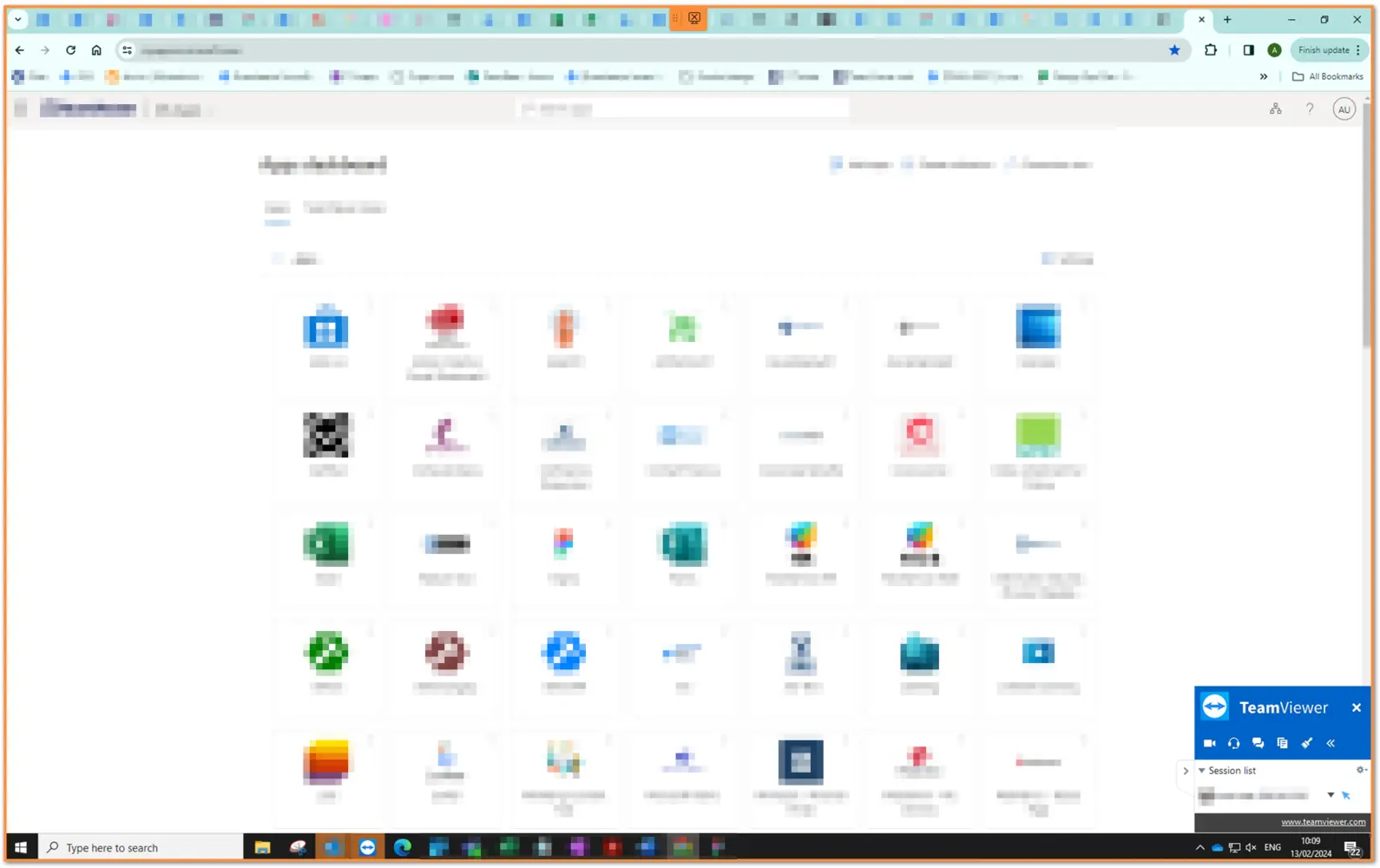The image size is (1380, 868).
Task: Click the taskbar search box
Action: (x=141, y=847)
